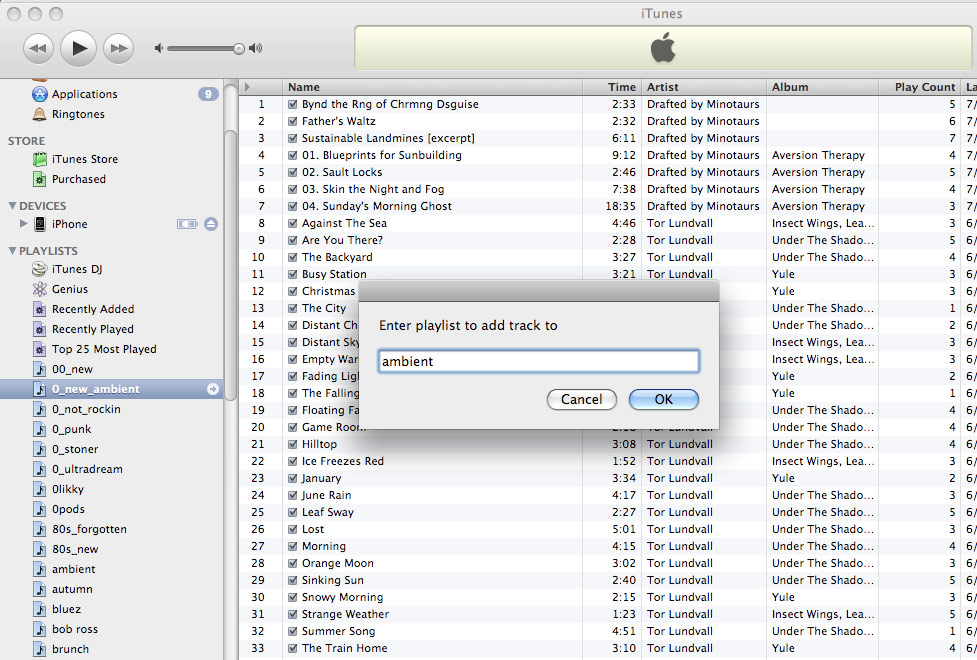
Task: Open the Top 25 Most Played icon
Action: pyautogui.click(x=40, y=349)
